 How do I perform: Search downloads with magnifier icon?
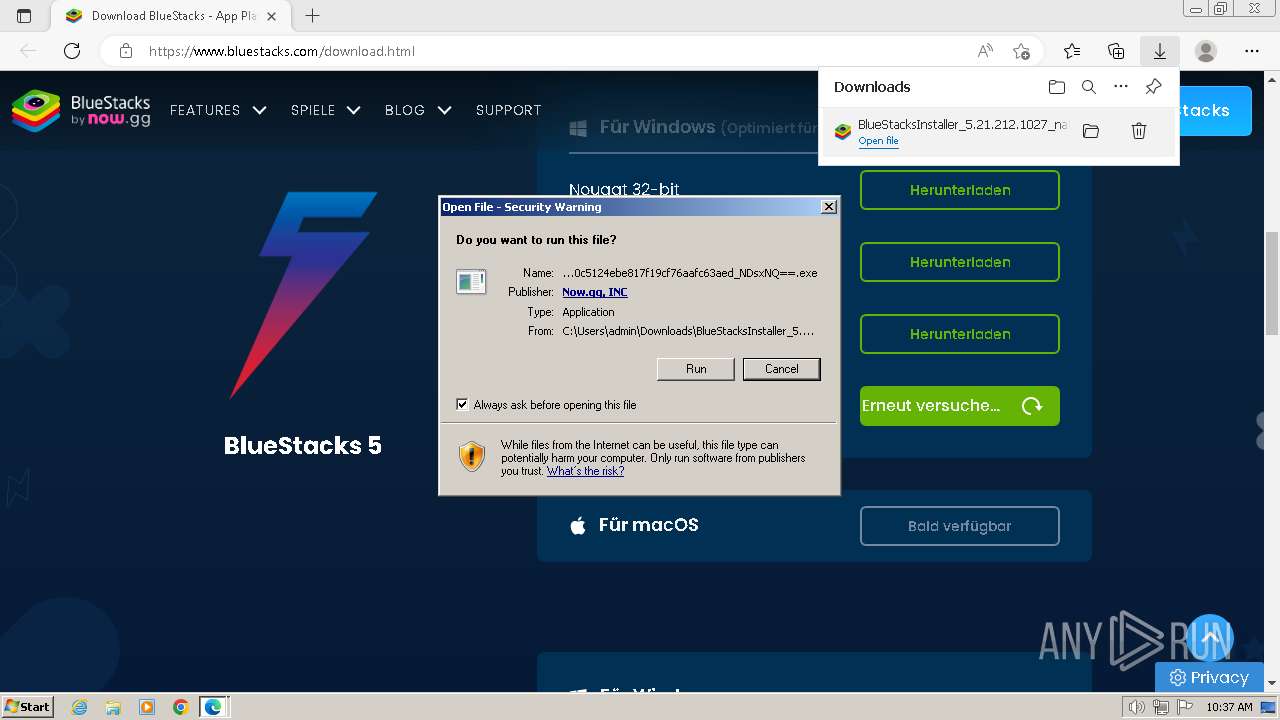(1089, 87)
